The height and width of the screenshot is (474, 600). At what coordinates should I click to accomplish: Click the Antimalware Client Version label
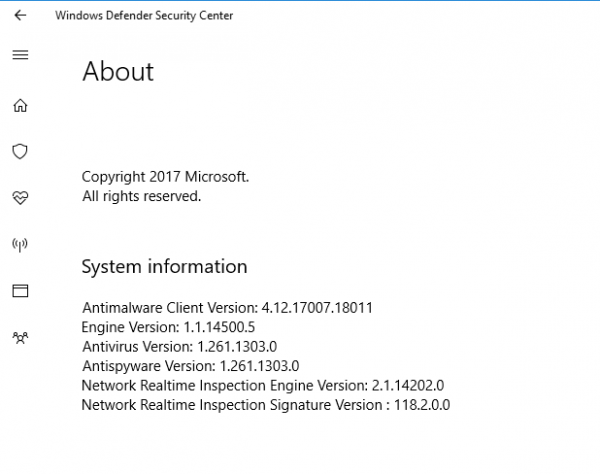point(170,308)
